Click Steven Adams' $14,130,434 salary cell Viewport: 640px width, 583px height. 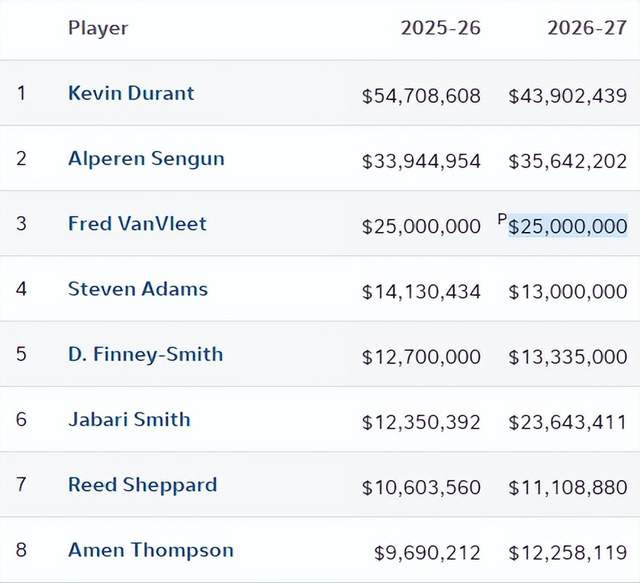click(421, 292)
